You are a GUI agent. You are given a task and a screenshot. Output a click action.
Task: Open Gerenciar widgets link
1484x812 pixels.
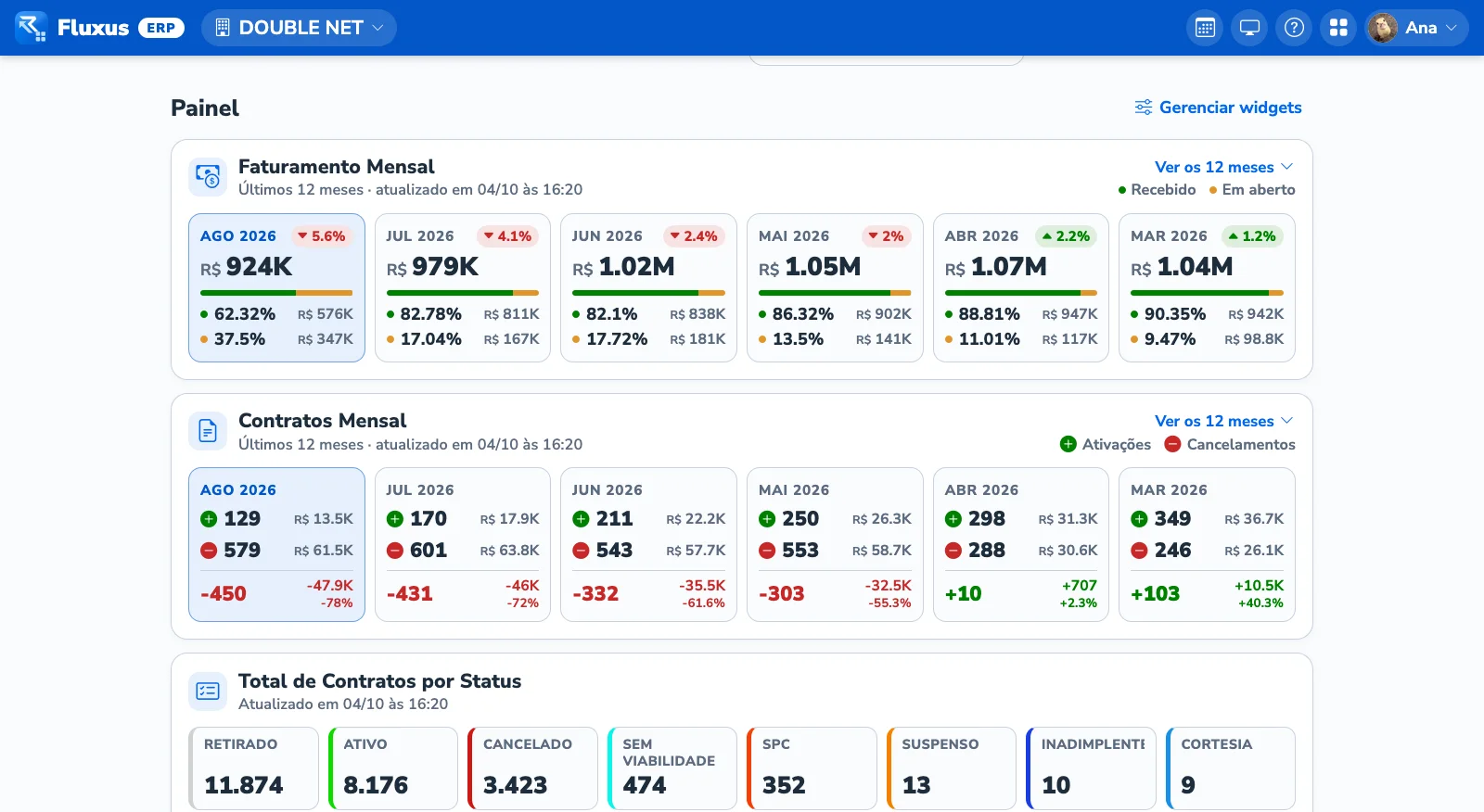[x=1218, y=108]
